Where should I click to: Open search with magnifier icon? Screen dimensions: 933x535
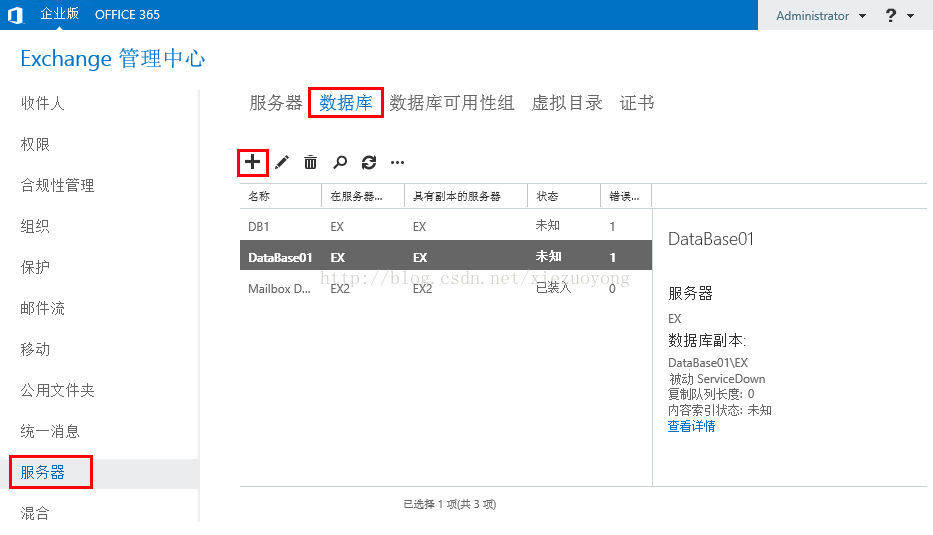pyautogui.click(x=340, y=162)
